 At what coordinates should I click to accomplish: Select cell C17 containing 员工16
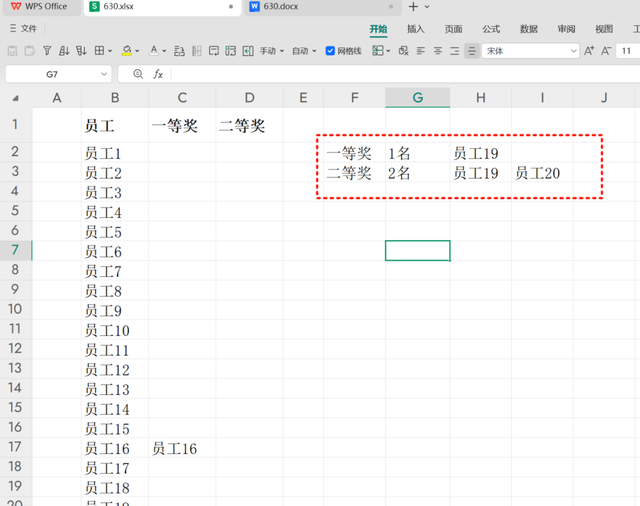pyautogui.click(x=182, y=448)
